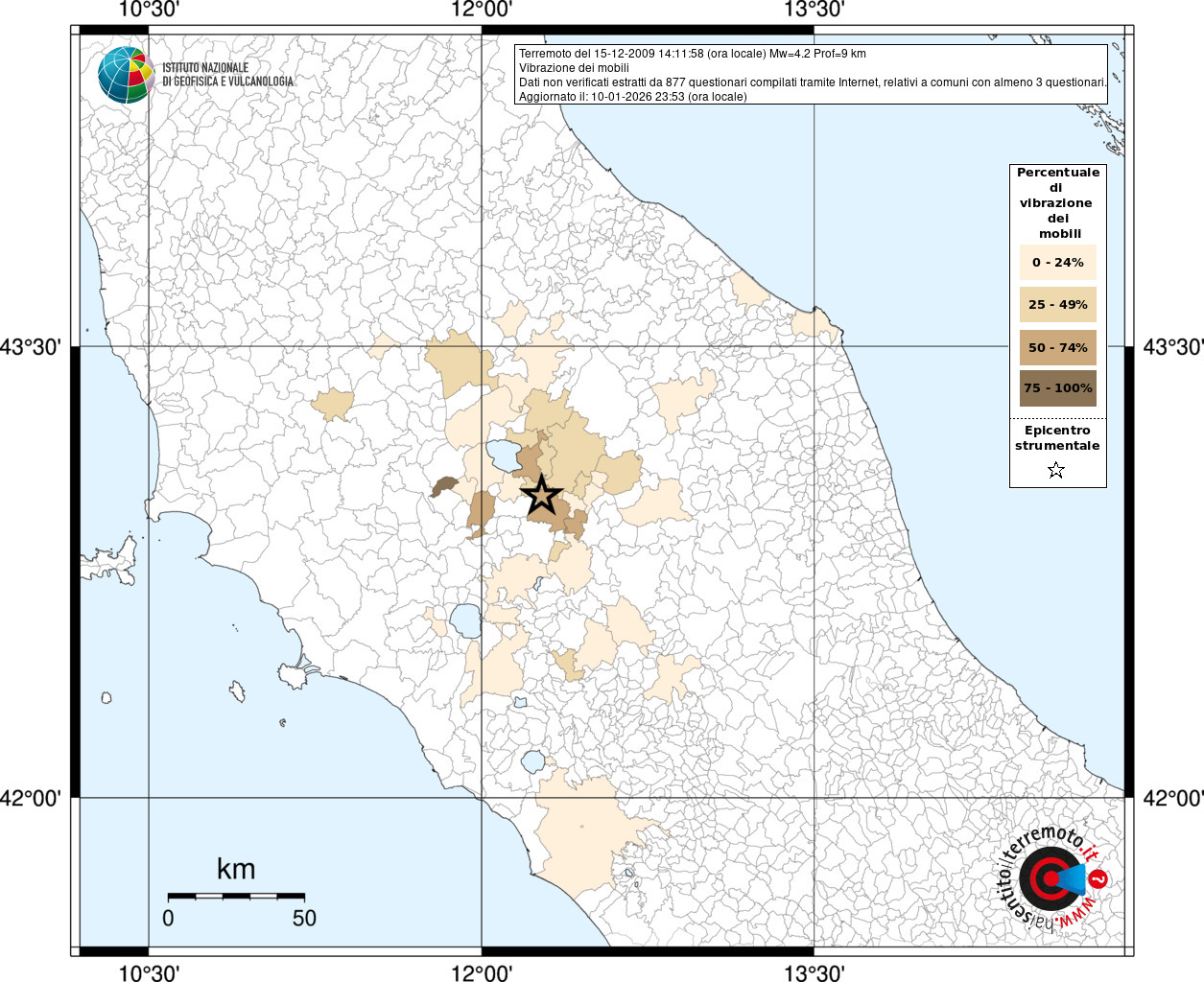Click the Aggiornato il update date line

(x=632, y=97)
